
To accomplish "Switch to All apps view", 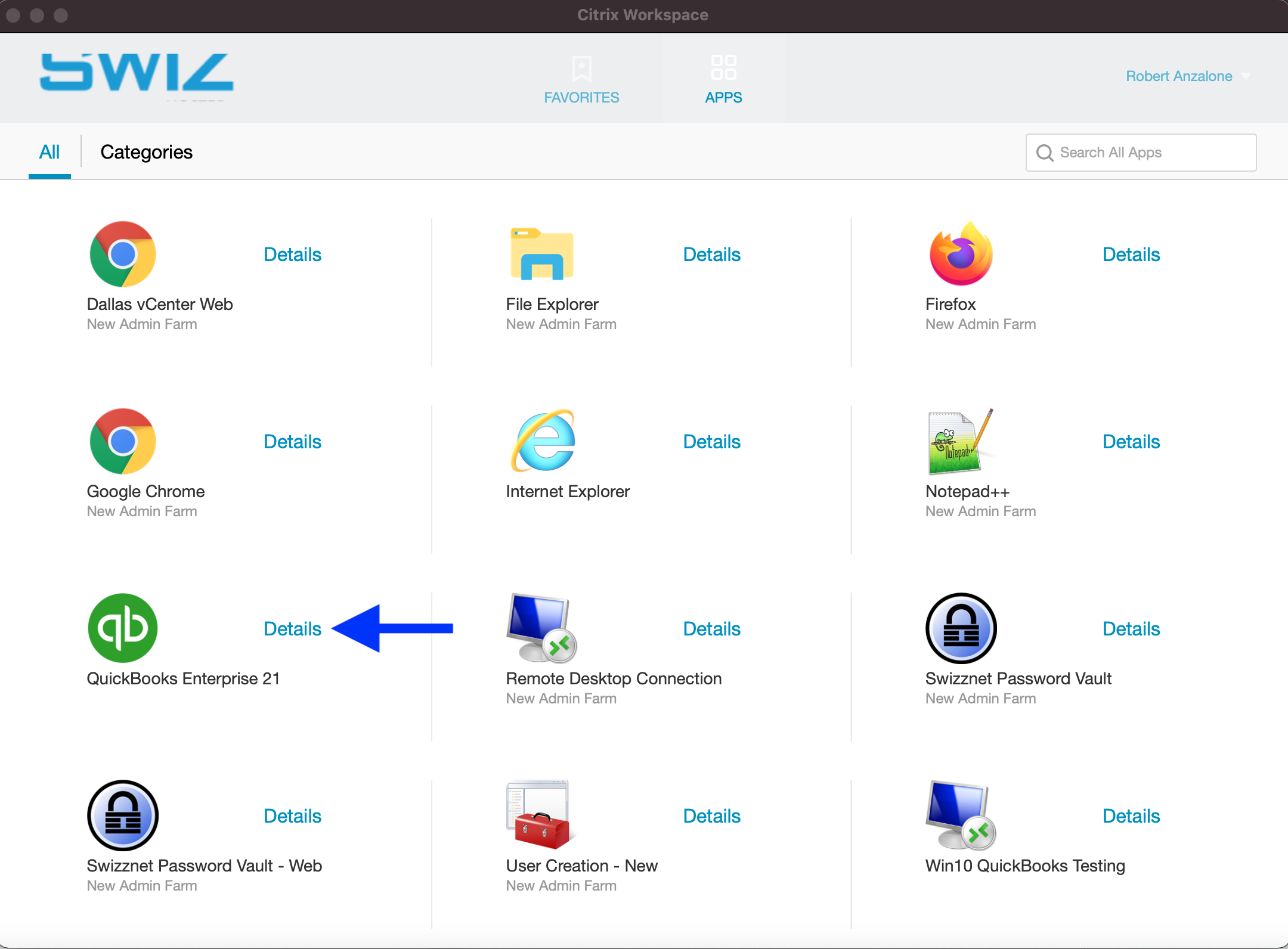I will point(50,152).
